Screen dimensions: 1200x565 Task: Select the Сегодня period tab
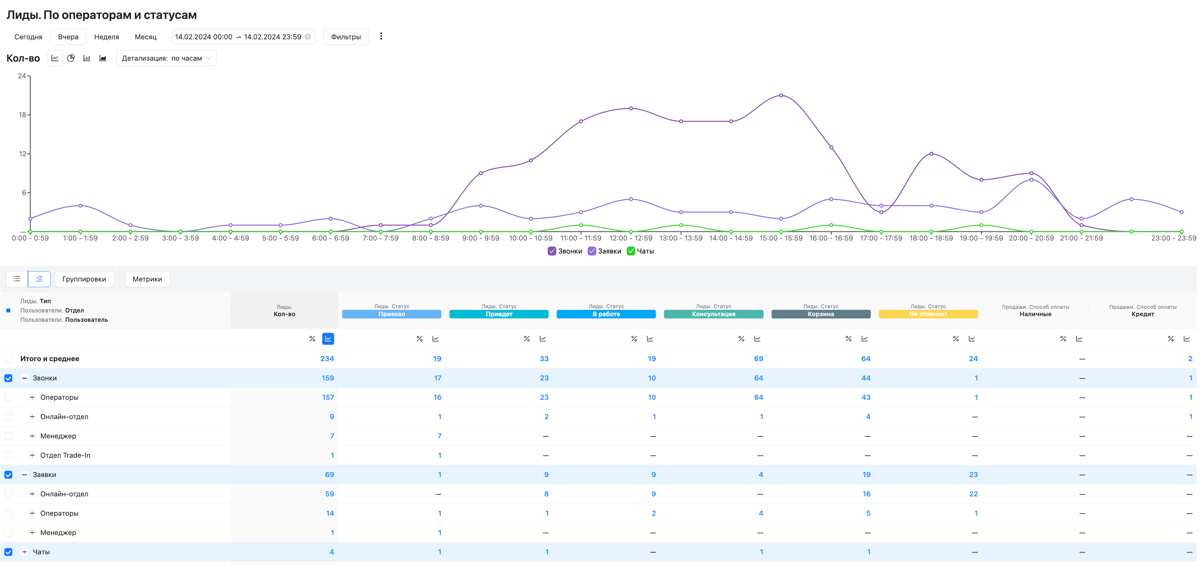pos(28,37)
